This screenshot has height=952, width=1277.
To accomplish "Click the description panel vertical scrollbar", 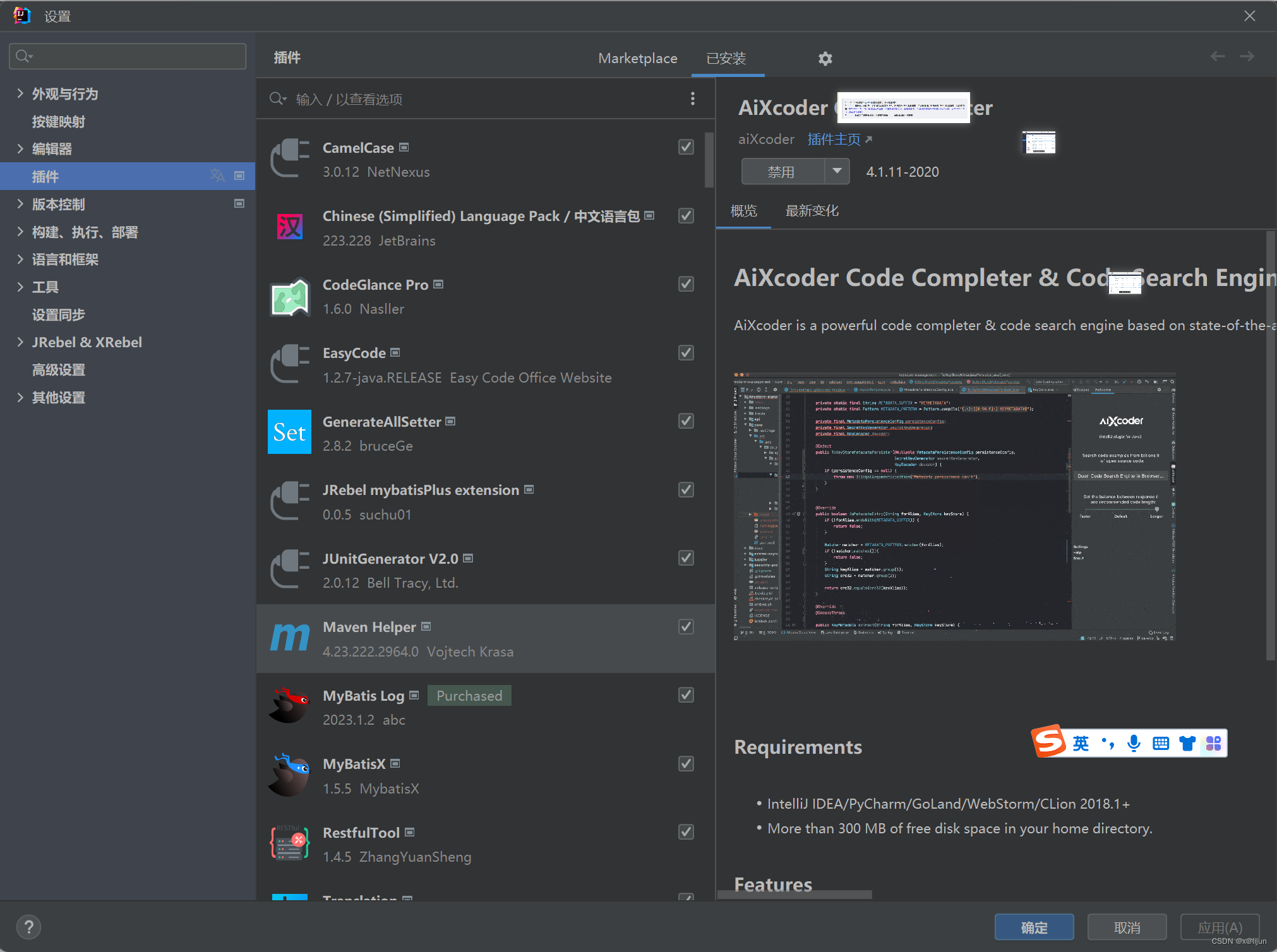I will click(1270, 445).
